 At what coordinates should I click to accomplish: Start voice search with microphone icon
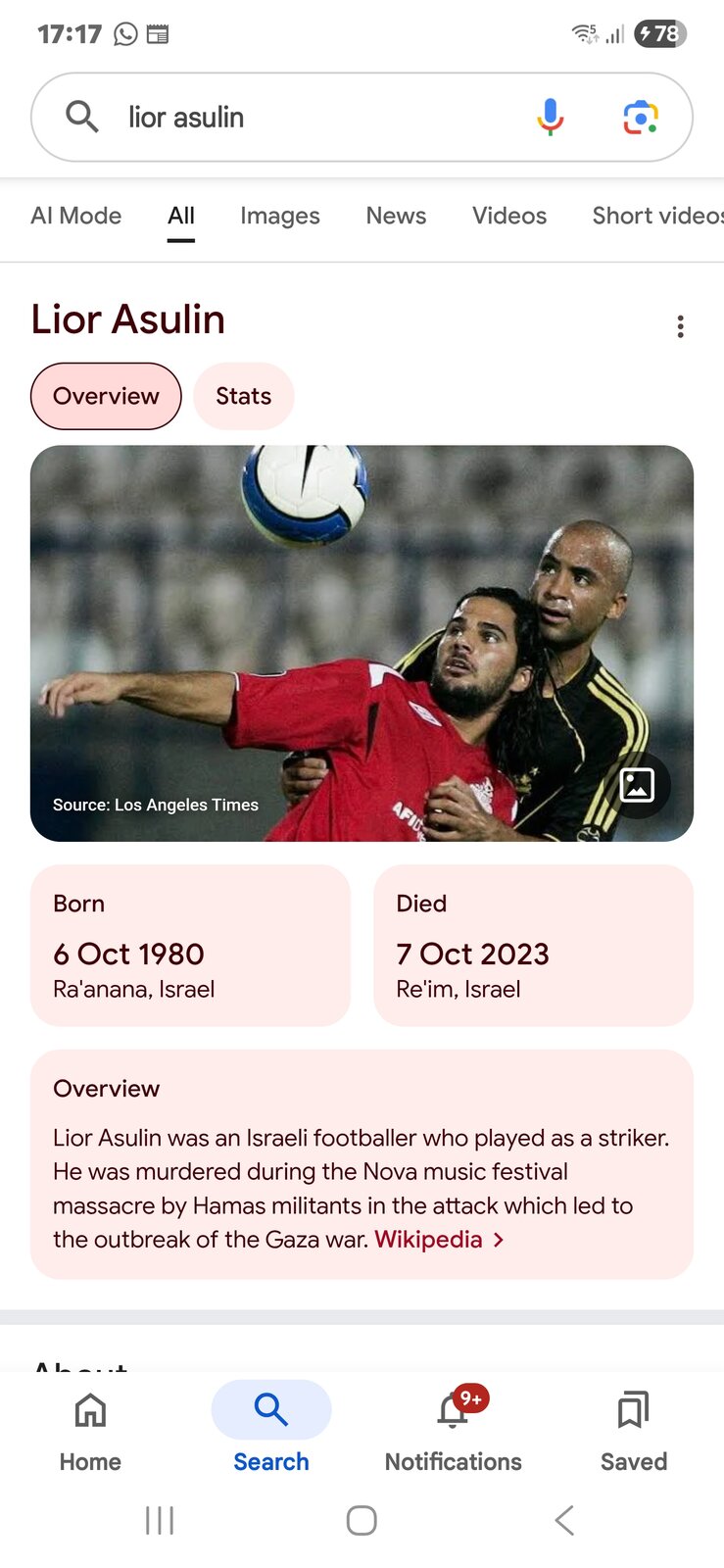tap(550, 118)
